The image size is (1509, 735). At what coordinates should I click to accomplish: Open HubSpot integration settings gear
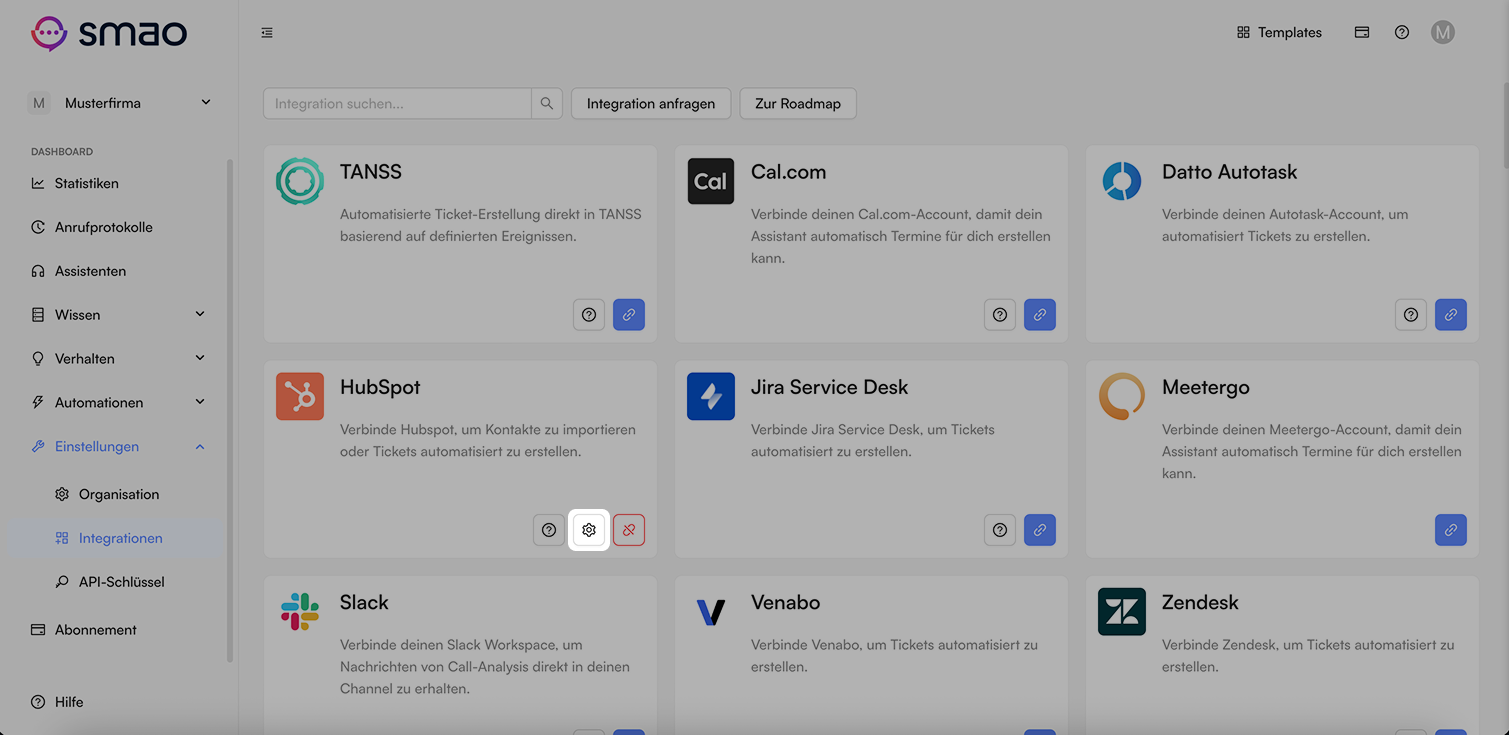point(589,530)
